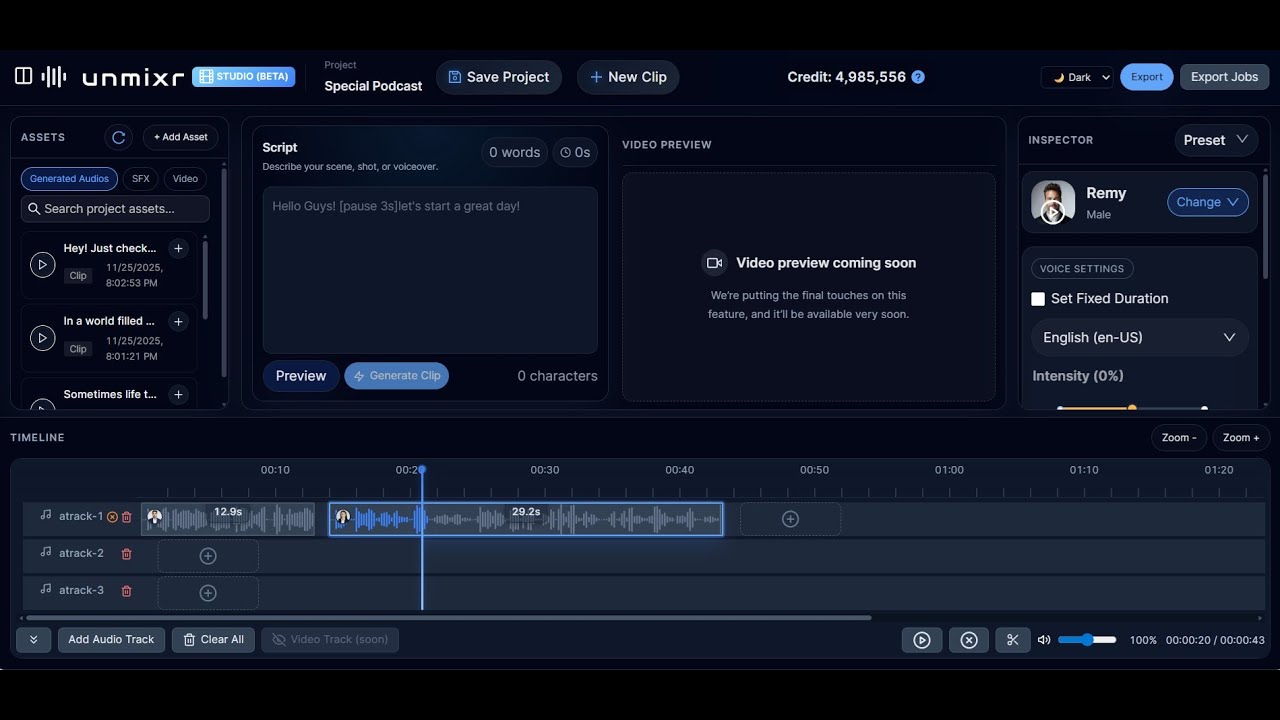This screenshot has height=720, width=1280.
Task: Open the Change voice dropdown
Action: (x=1208, y=202)
